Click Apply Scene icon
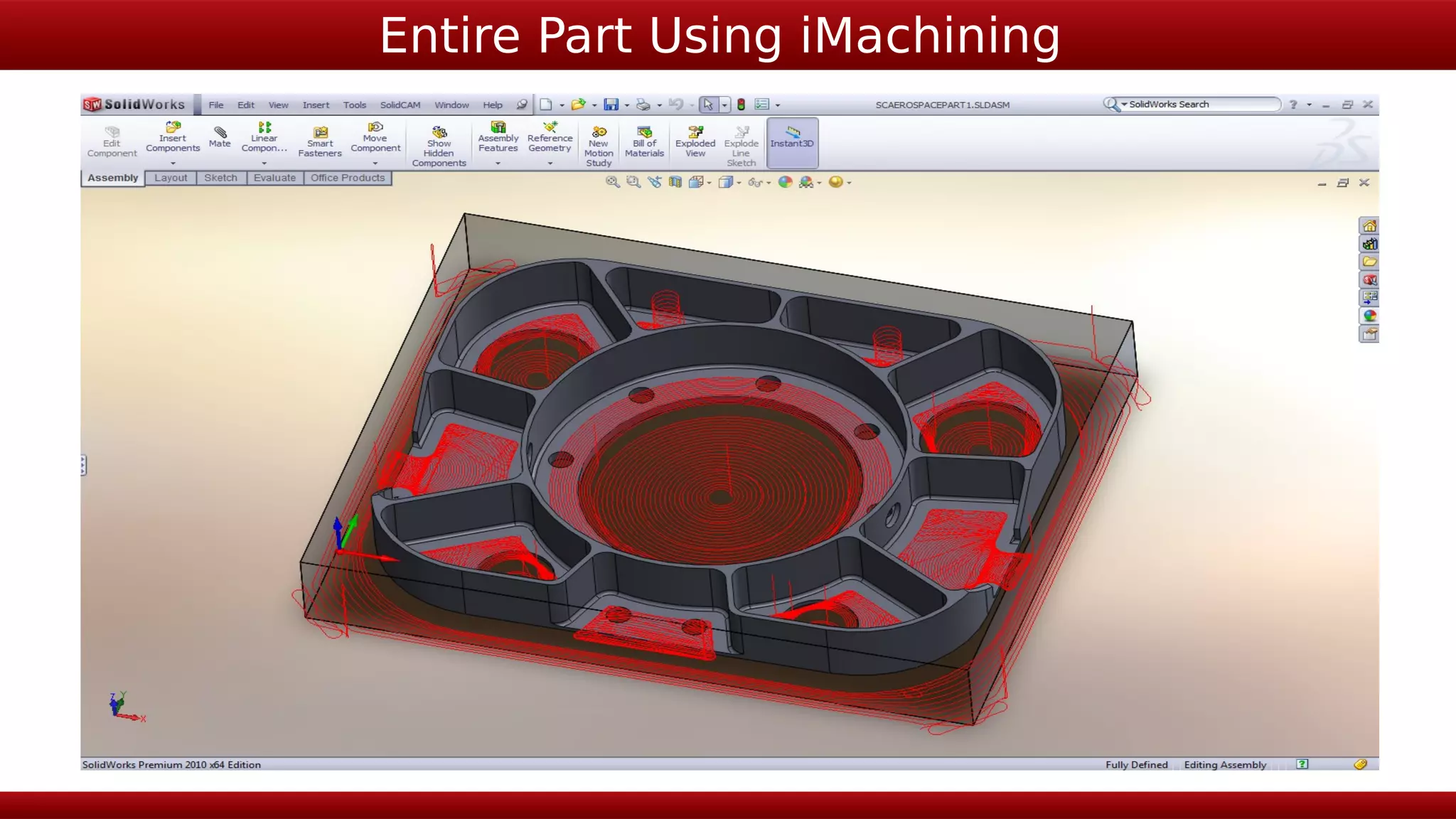 tap(806, 182)
